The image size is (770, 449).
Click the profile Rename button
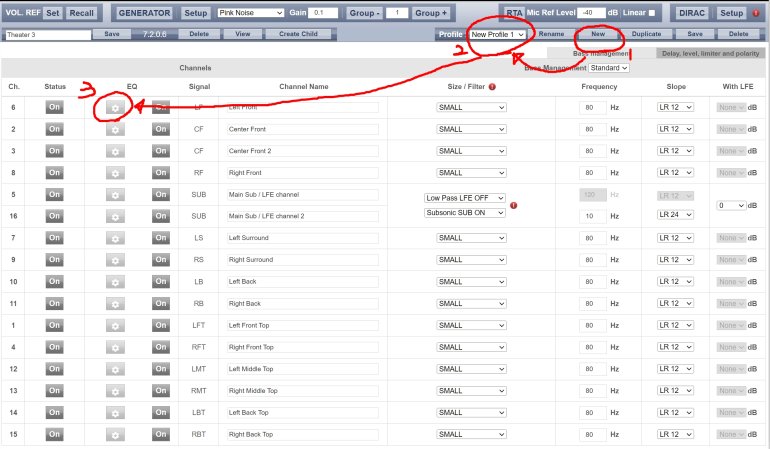click(x=551, y=34)
